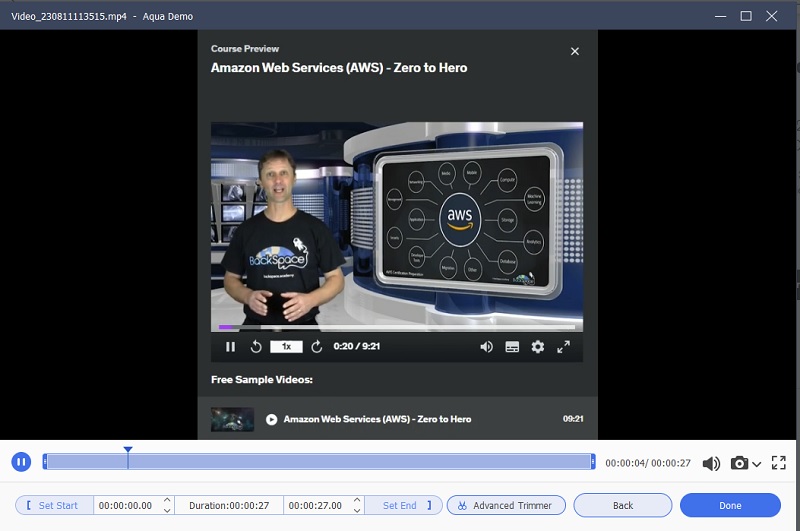Open the Advanced Trimmer
The image size is (800, 531).
[506, 505]
